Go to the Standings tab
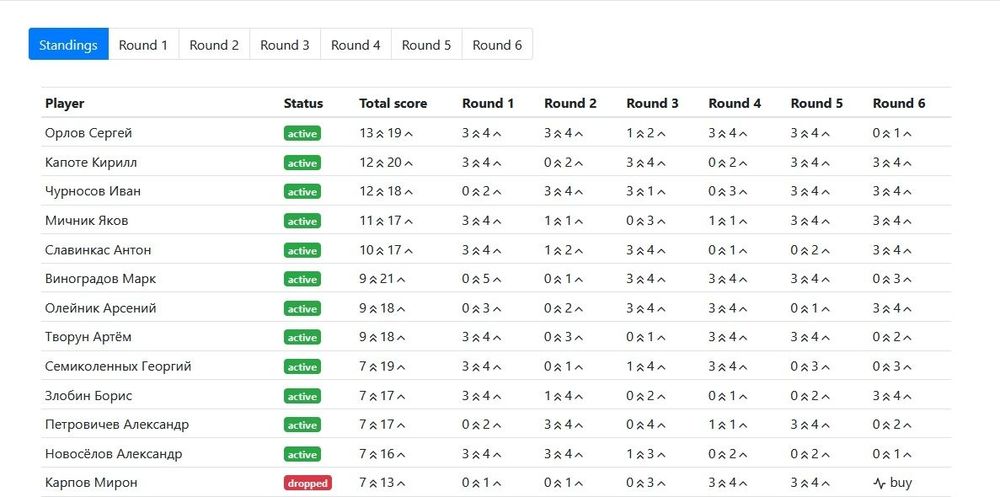This screenshot has height=497, width=1000. (x=68, y=45)
